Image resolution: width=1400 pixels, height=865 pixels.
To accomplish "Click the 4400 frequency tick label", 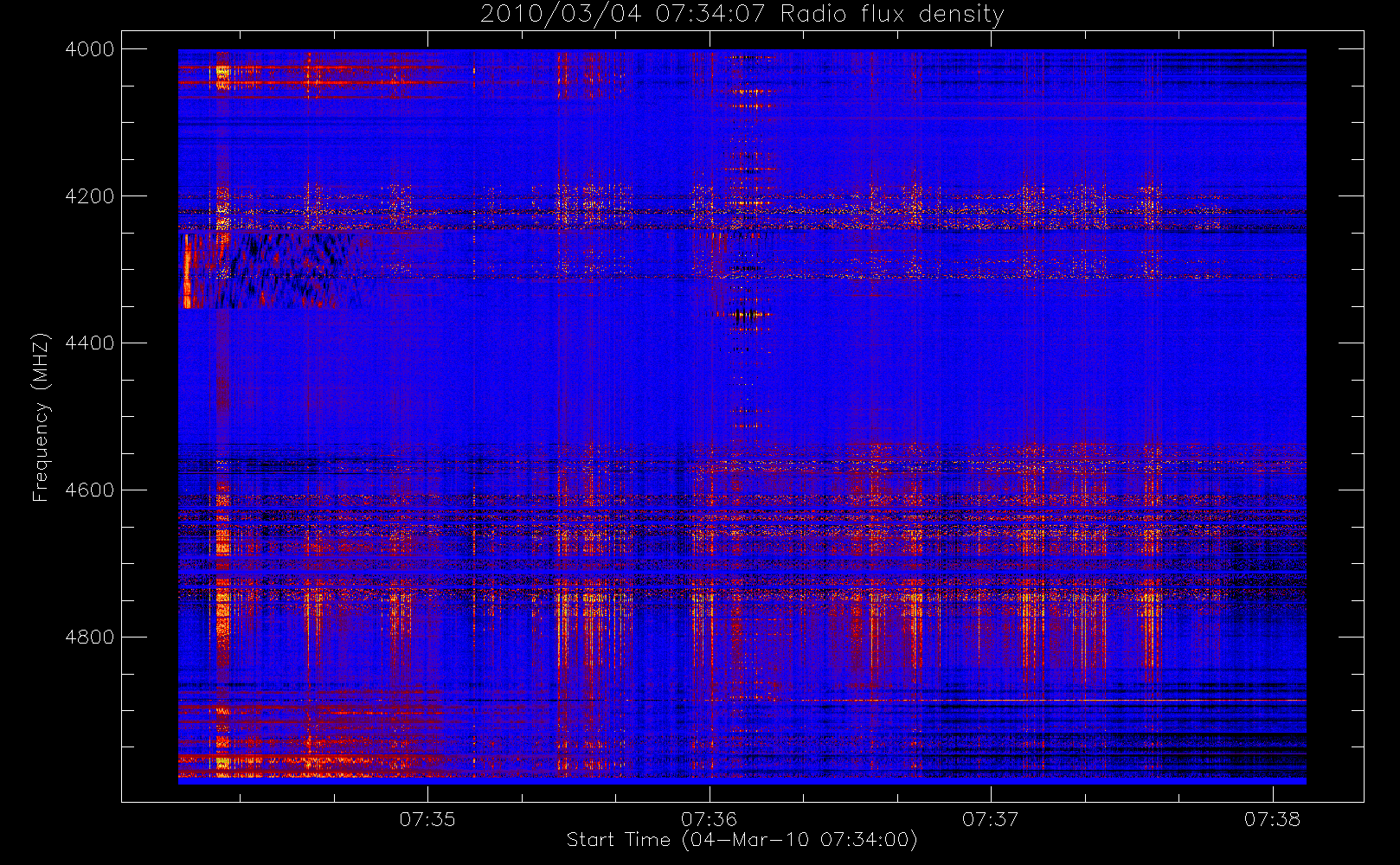I will pos(90,343).
